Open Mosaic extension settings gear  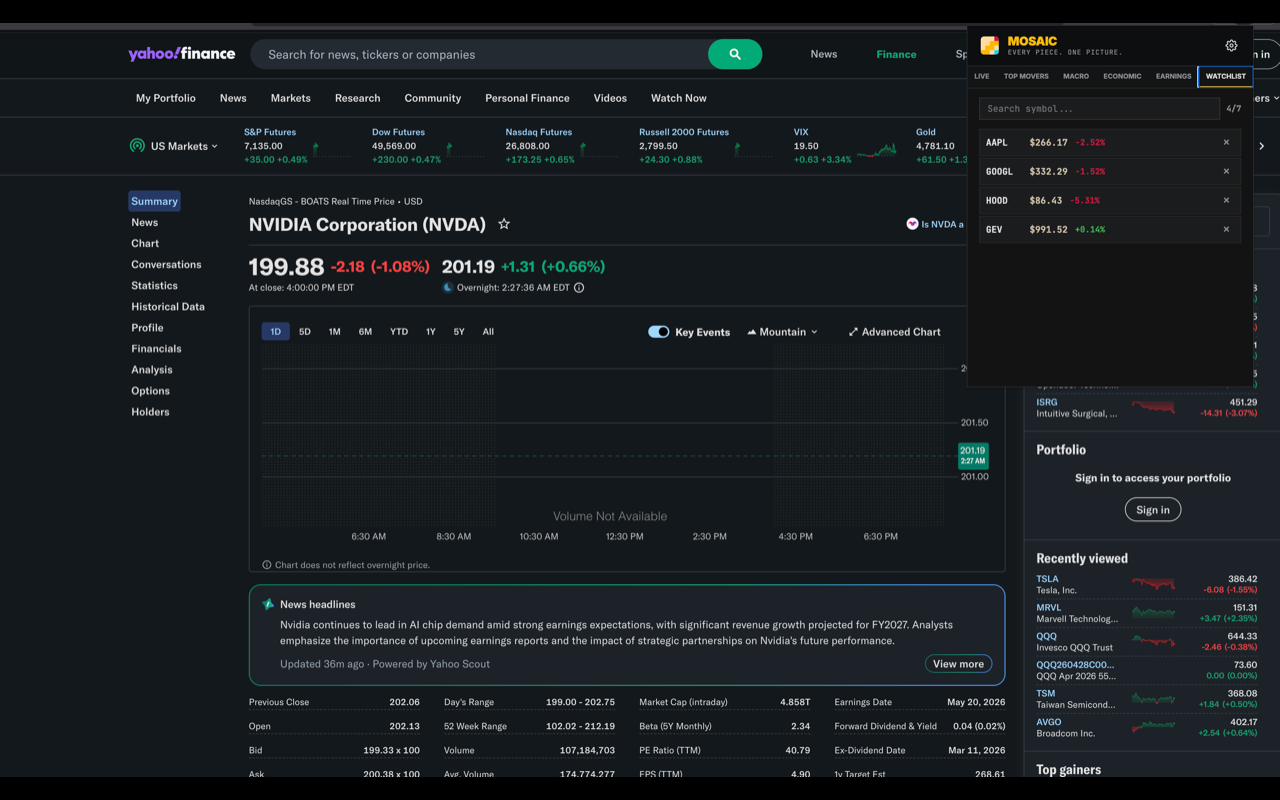1231,45
